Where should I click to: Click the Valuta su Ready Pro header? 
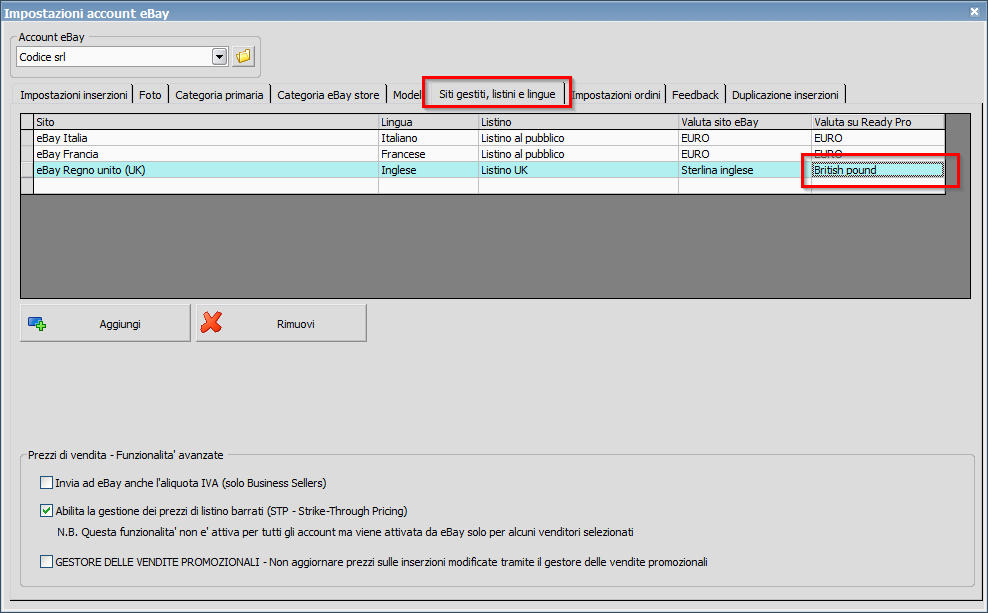pos(878,122)
